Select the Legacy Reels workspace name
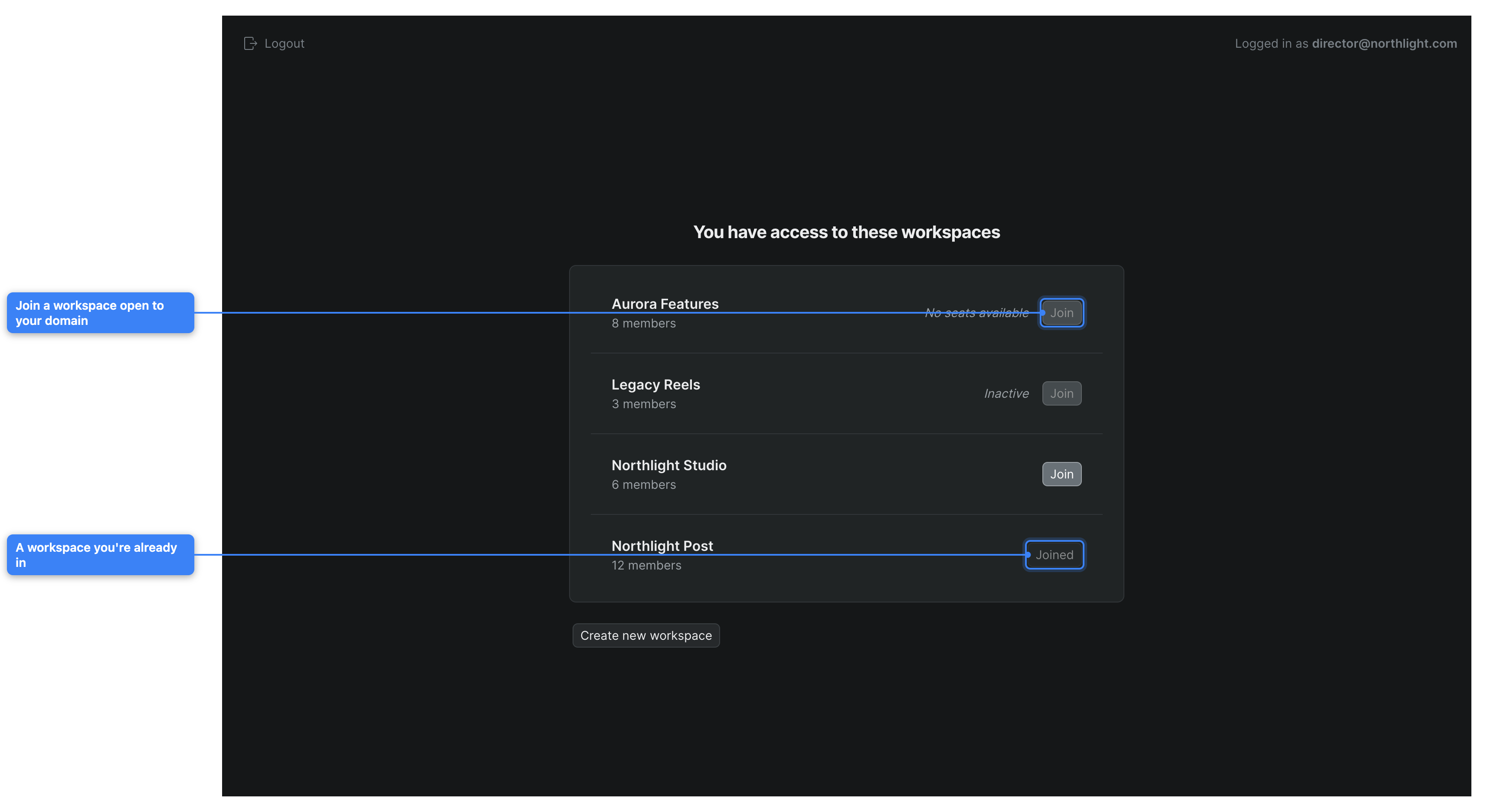The width and height of the screenshot is (1487, 812). pyautogui.click(x=656, y=385)
